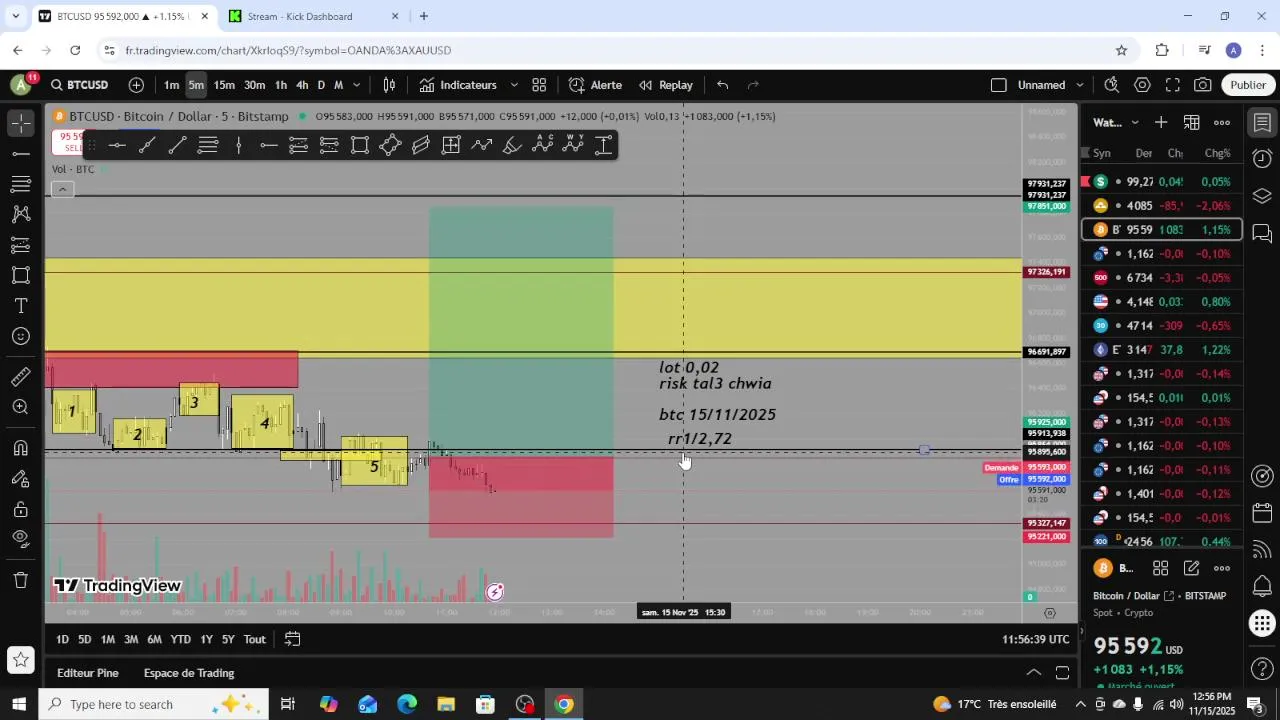Add symbol to compare plus button
Image resolution: width=1280 pixels, height=720 pixels.
pos(136,85)
